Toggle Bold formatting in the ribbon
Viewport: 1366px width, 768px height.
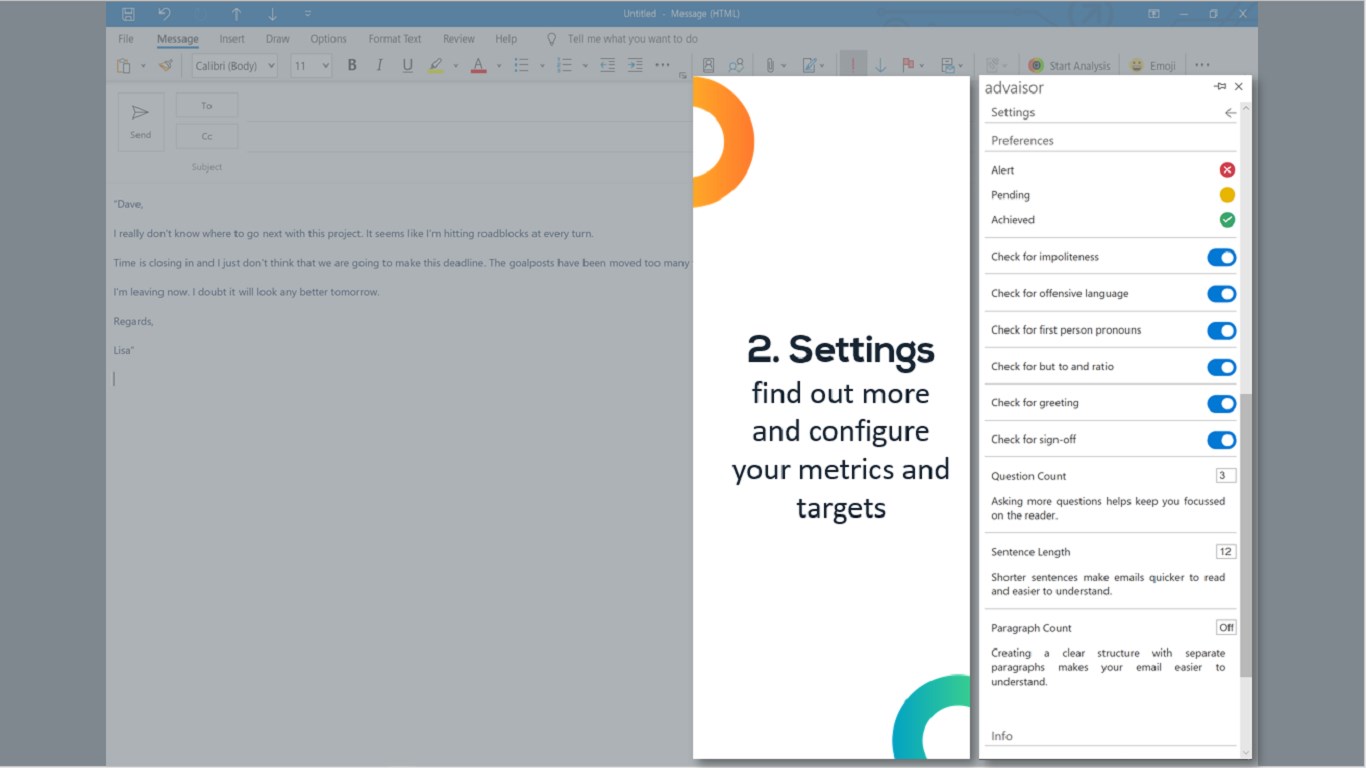352,65
